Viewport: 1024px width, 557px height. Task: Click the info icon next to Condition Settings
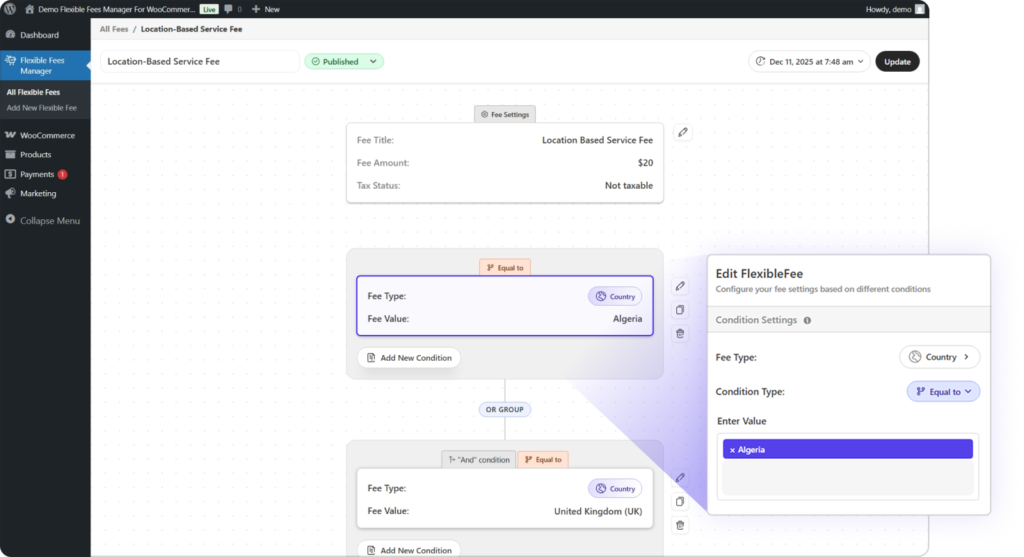807,321
